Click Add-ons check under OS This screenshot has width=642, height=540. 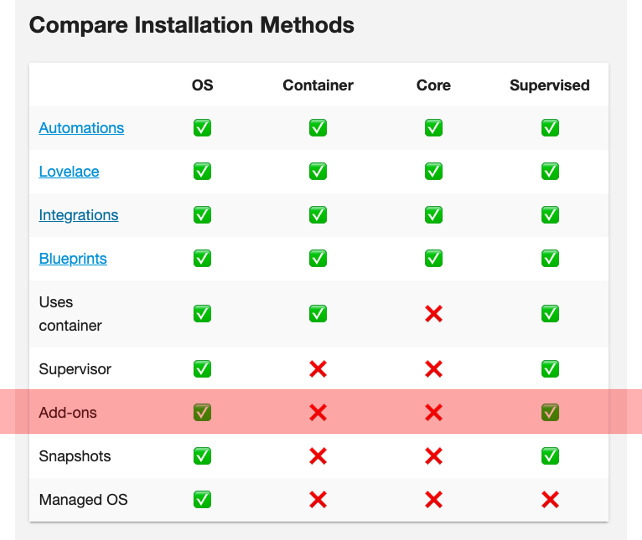click(202, 412)
